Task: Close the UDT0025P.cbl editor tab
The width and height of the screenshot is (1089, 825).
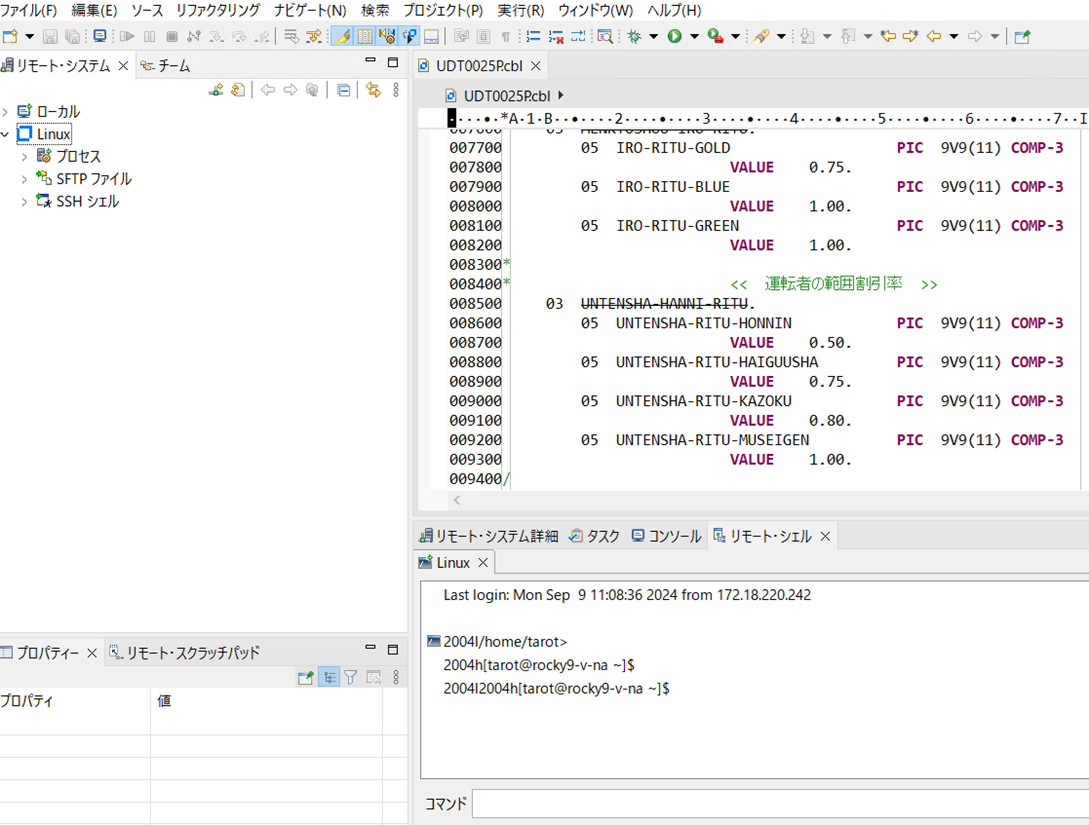Action: tap(535, 66)
